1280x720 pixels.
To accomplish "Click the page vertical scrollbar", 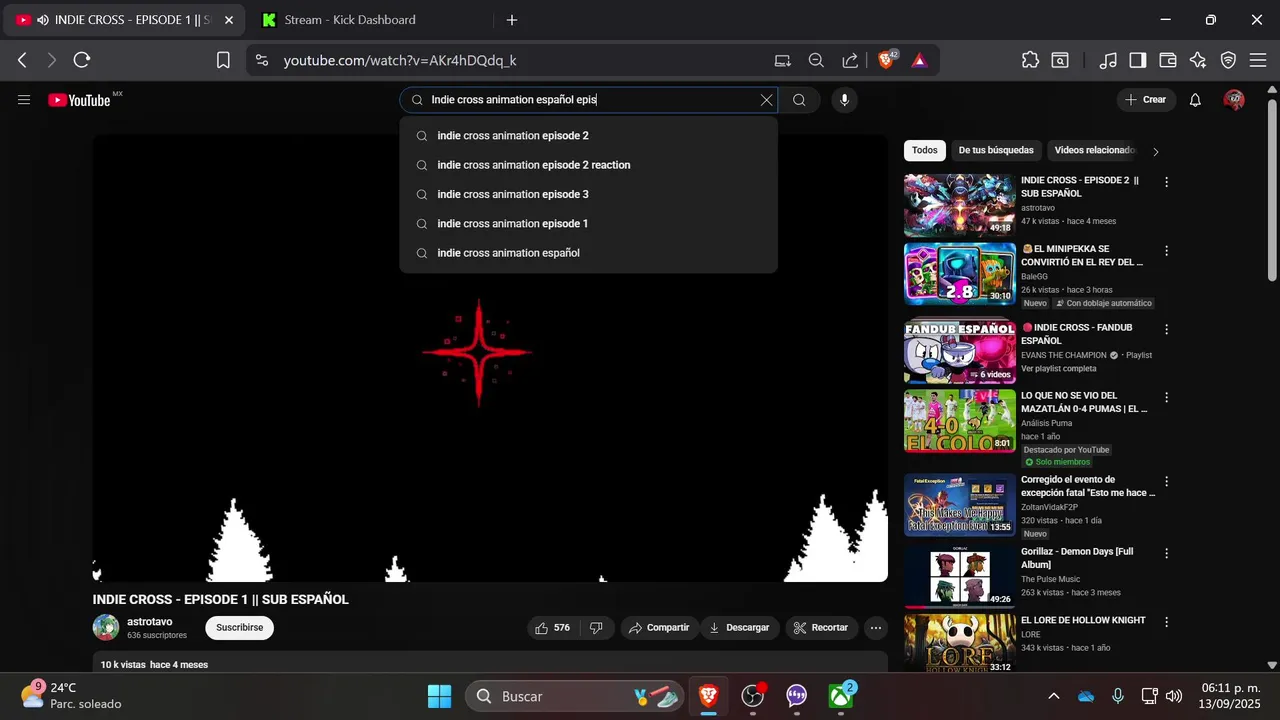I will pos(1272,190).
